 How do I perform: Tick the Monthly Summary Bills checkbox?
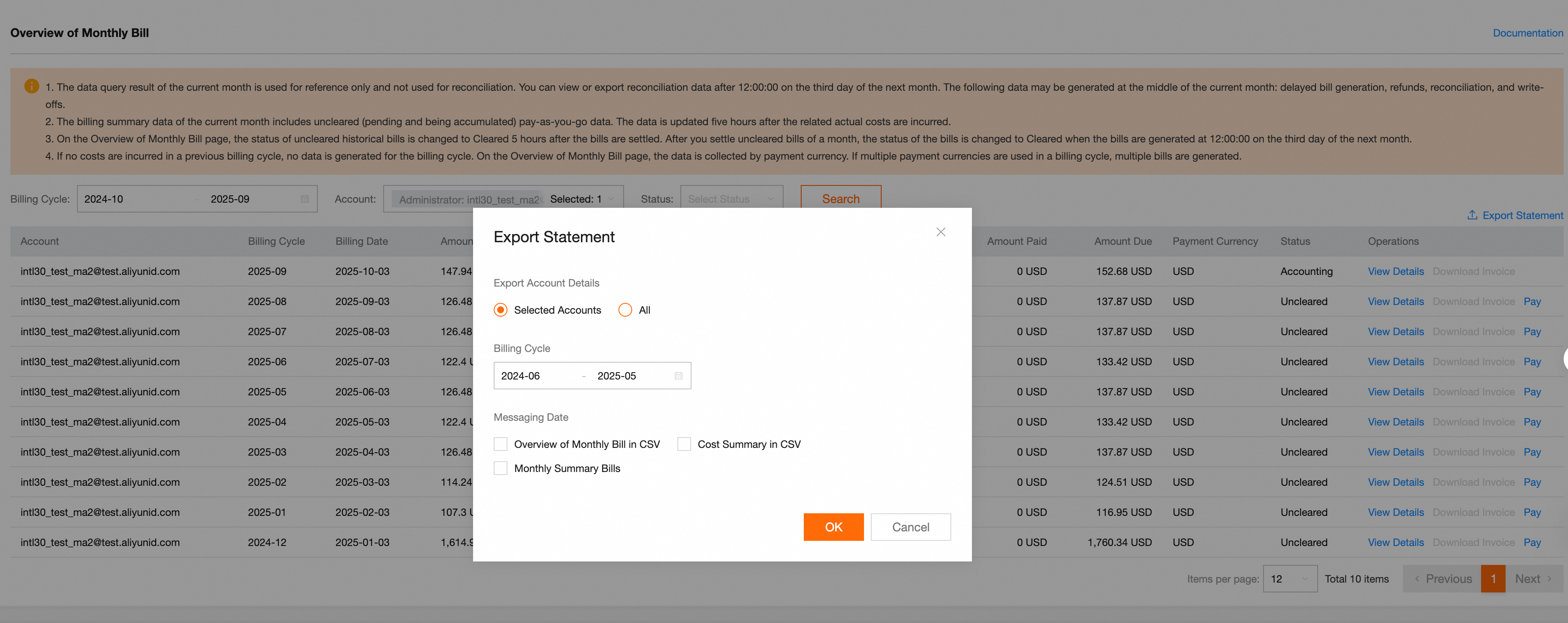(x=500, y=468)
